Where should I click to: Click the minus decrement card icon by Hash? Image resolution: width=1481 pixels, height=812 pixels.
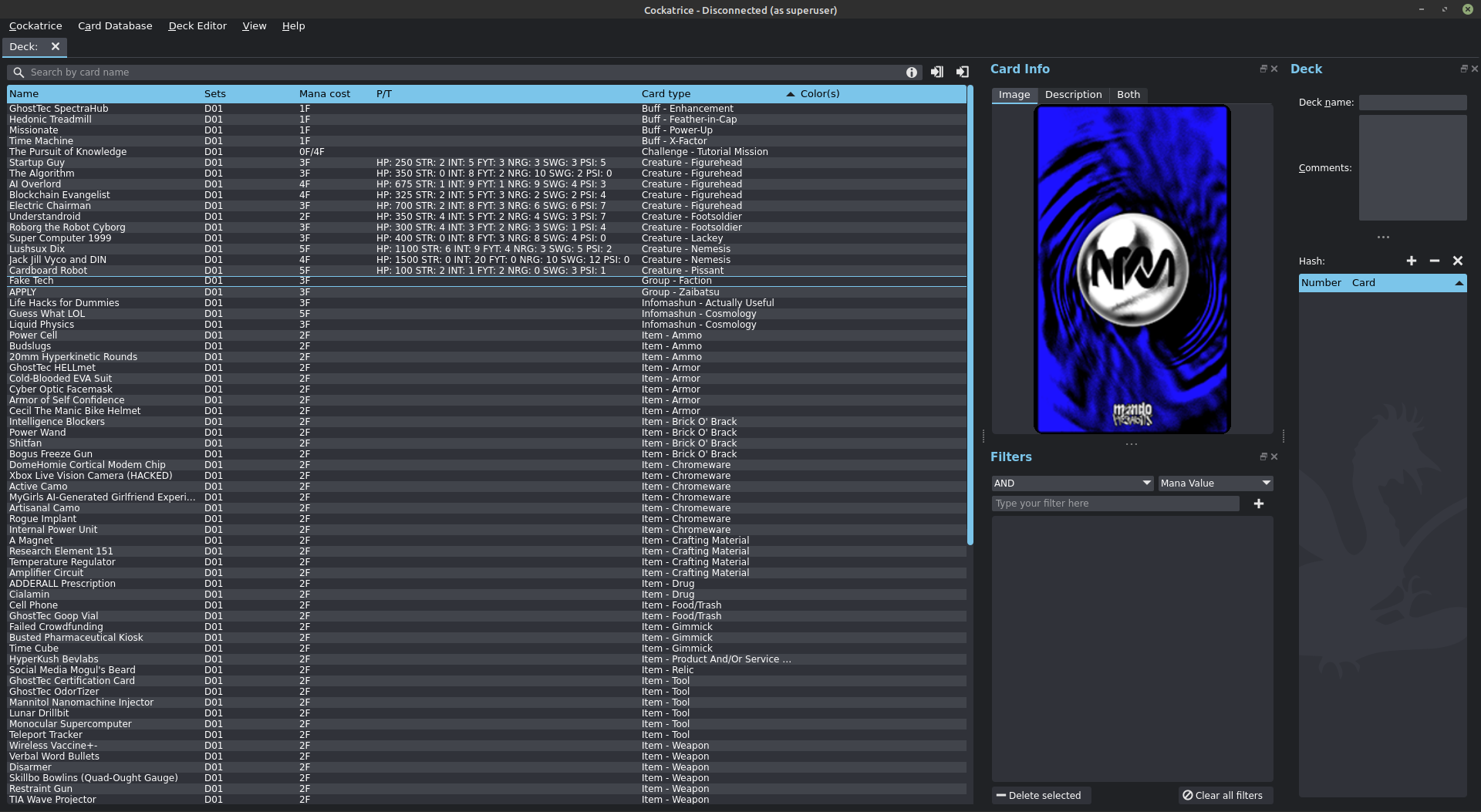point(1435,261)
